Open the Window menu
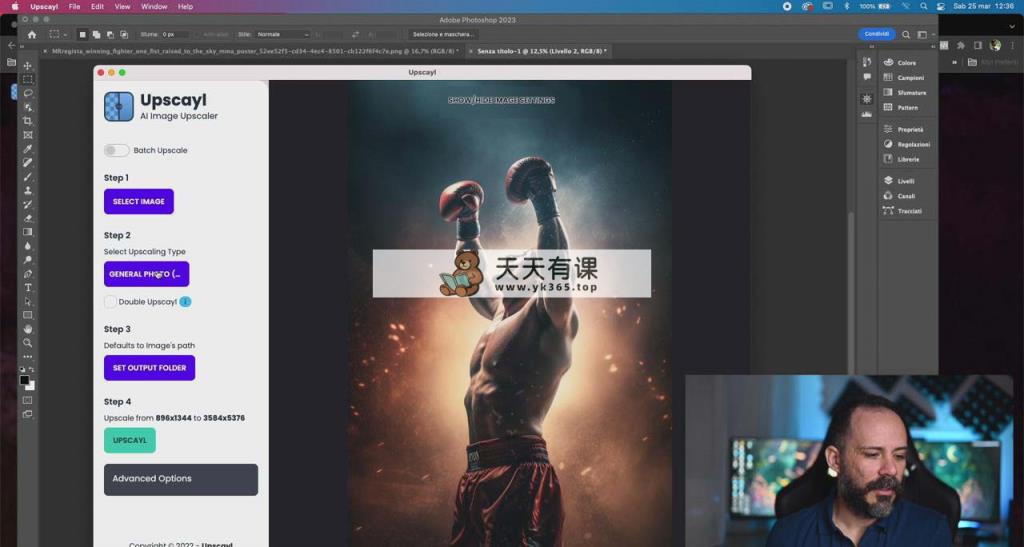 [154, 7]
